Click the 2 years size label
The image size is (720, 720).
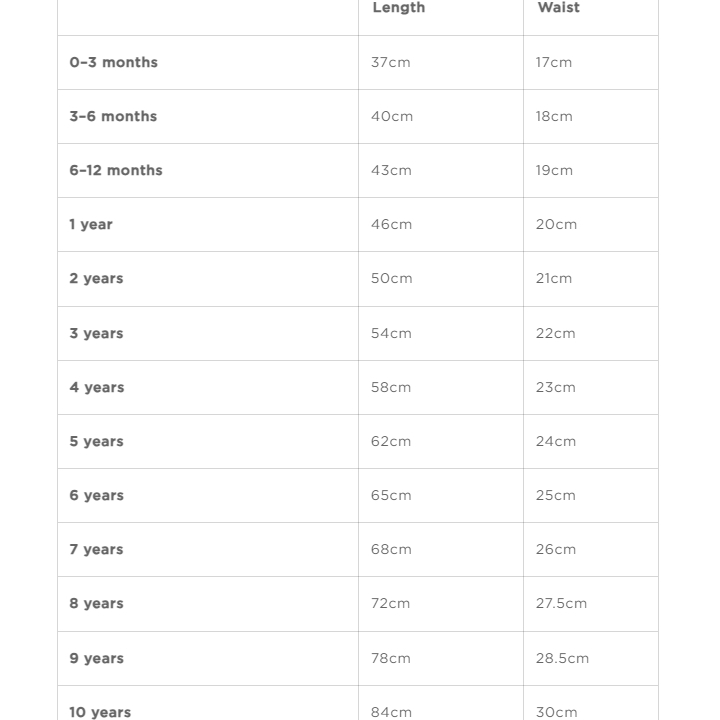[x=96, y=278]
